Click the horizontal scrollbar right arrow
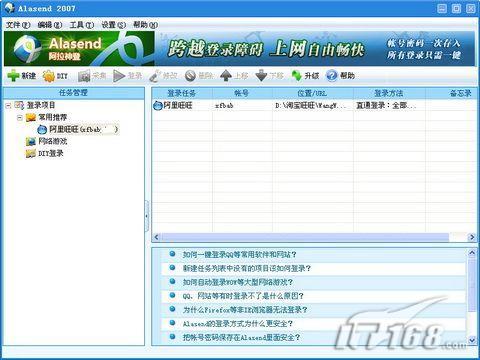Screen dimensions: 480x360 click(x=472, y=237)
